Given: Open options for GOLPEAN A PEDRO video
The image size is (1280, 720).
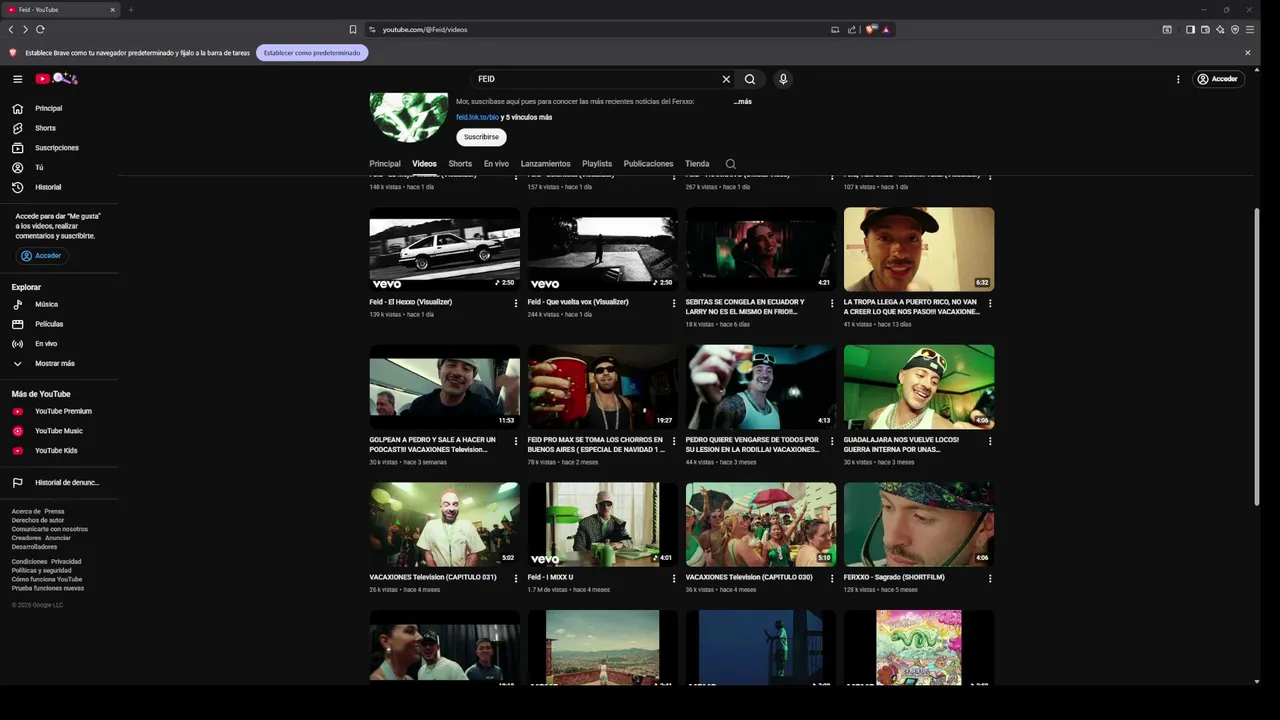Looking at the screenshot, I should [x=516, y=441].
